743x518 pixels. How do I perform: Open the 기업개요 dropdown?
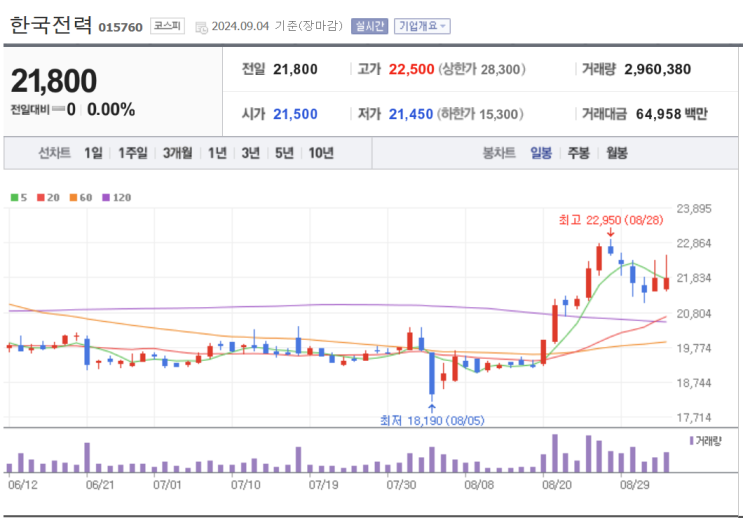[423, 26]
